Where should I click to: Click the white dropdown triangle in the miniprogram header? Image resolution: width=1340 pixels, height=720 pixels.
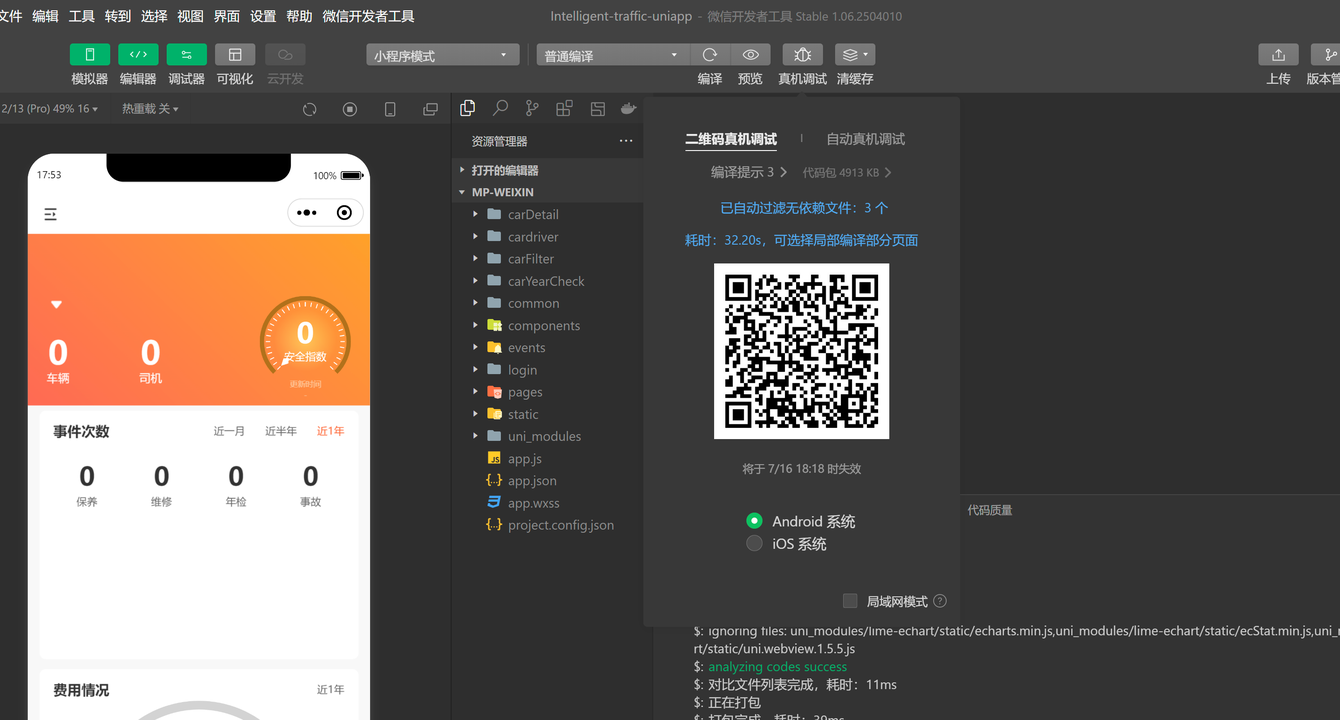click(57, 304)
